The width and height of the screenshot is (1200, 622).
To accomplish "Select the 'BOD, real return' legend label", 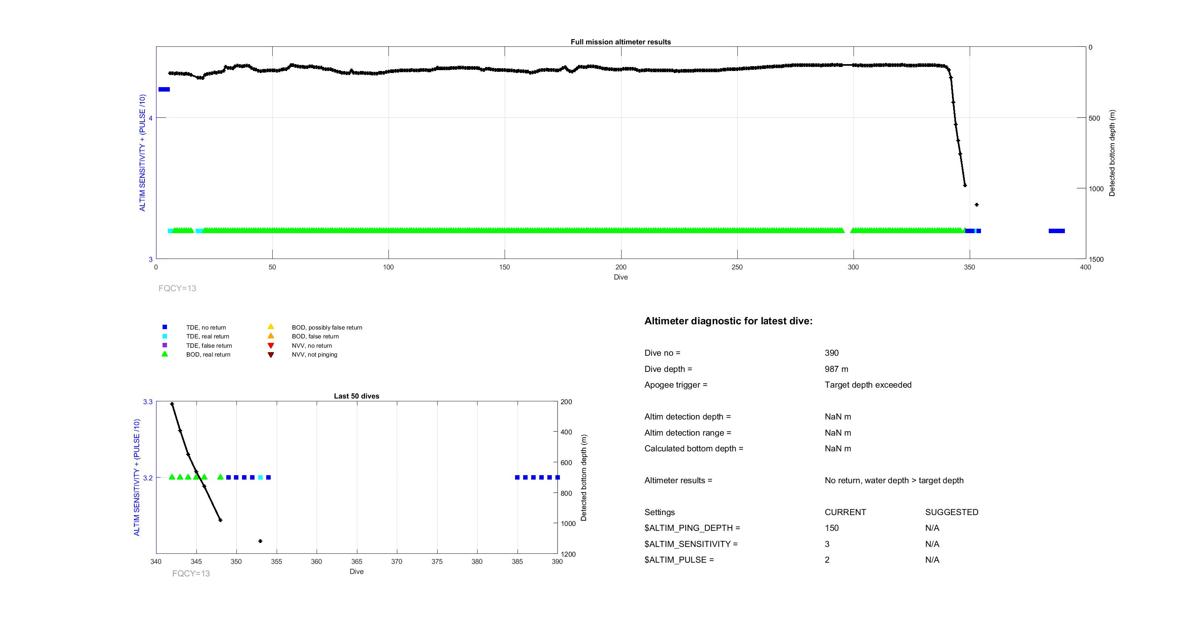I will (x=209, y=354).
